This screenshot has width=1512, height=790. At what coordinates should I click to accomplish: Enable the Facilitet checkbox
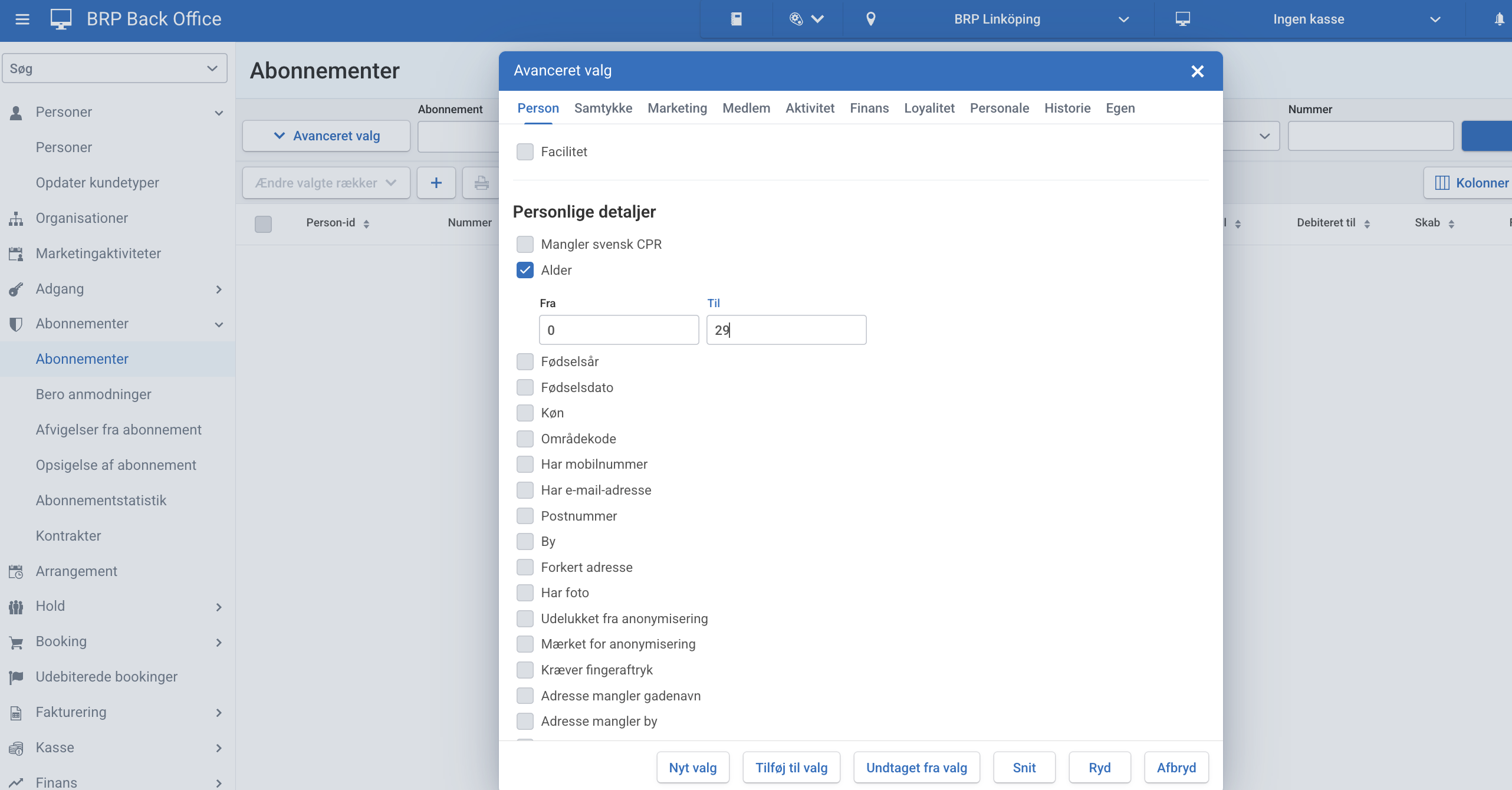525,152
